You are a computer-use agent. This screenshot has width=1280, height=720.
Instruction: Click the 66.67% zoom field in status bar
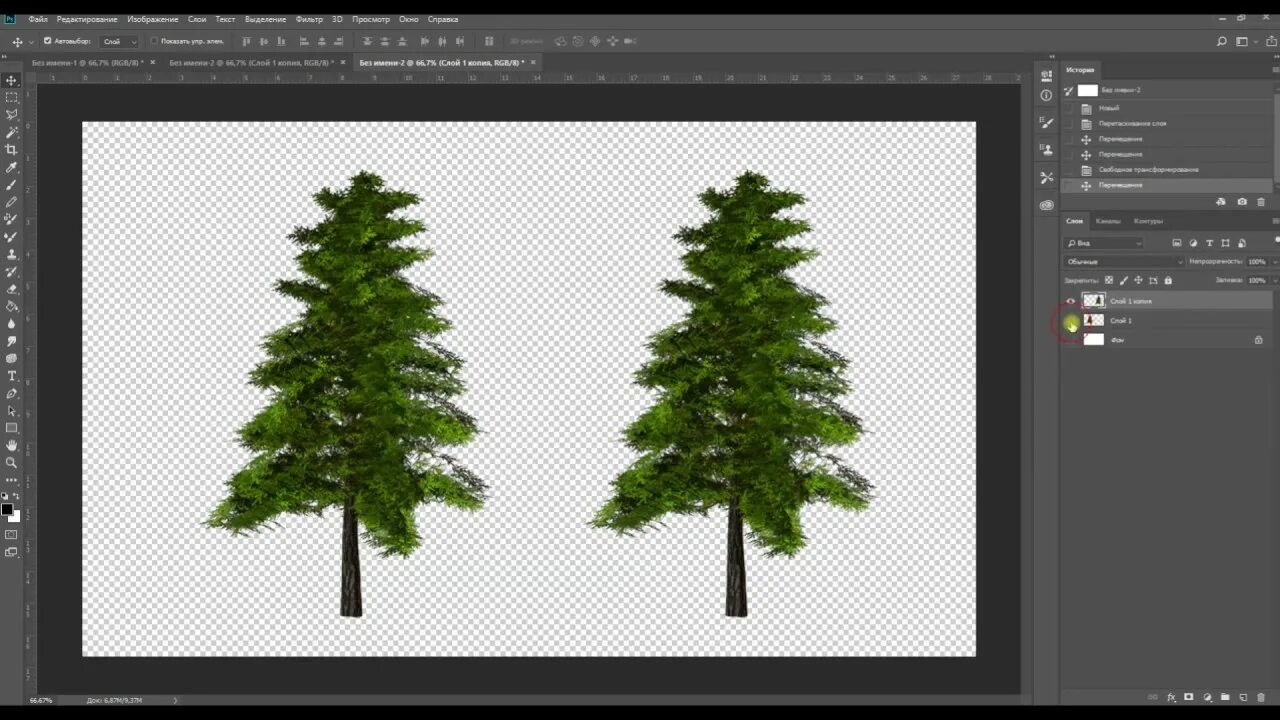(x=41, y=700)
